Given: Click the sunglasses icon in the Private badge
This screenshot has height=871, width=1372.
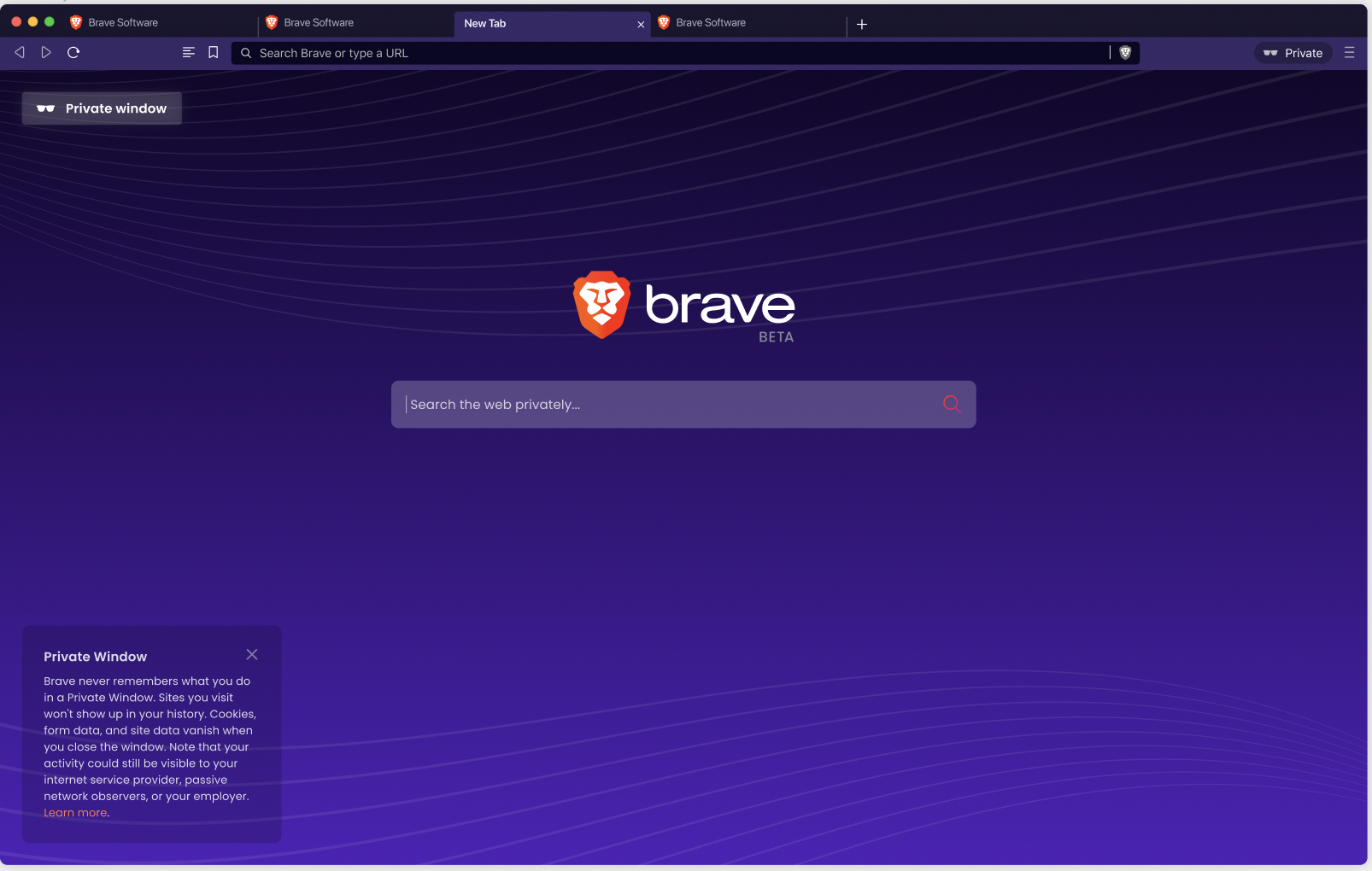Looking at the screenshot, I should click(1272, 52).
